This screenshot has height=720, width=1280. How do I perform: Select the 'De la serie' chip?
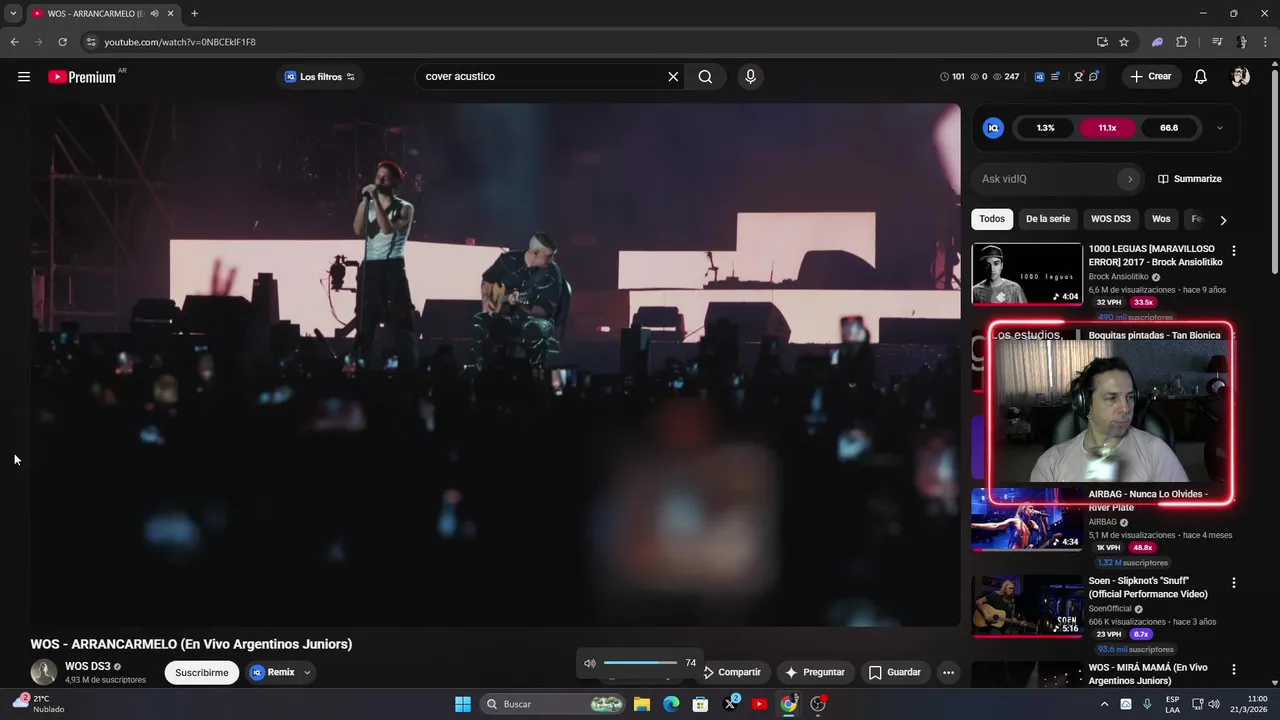pyautogui.click(x=1047, y=219)
